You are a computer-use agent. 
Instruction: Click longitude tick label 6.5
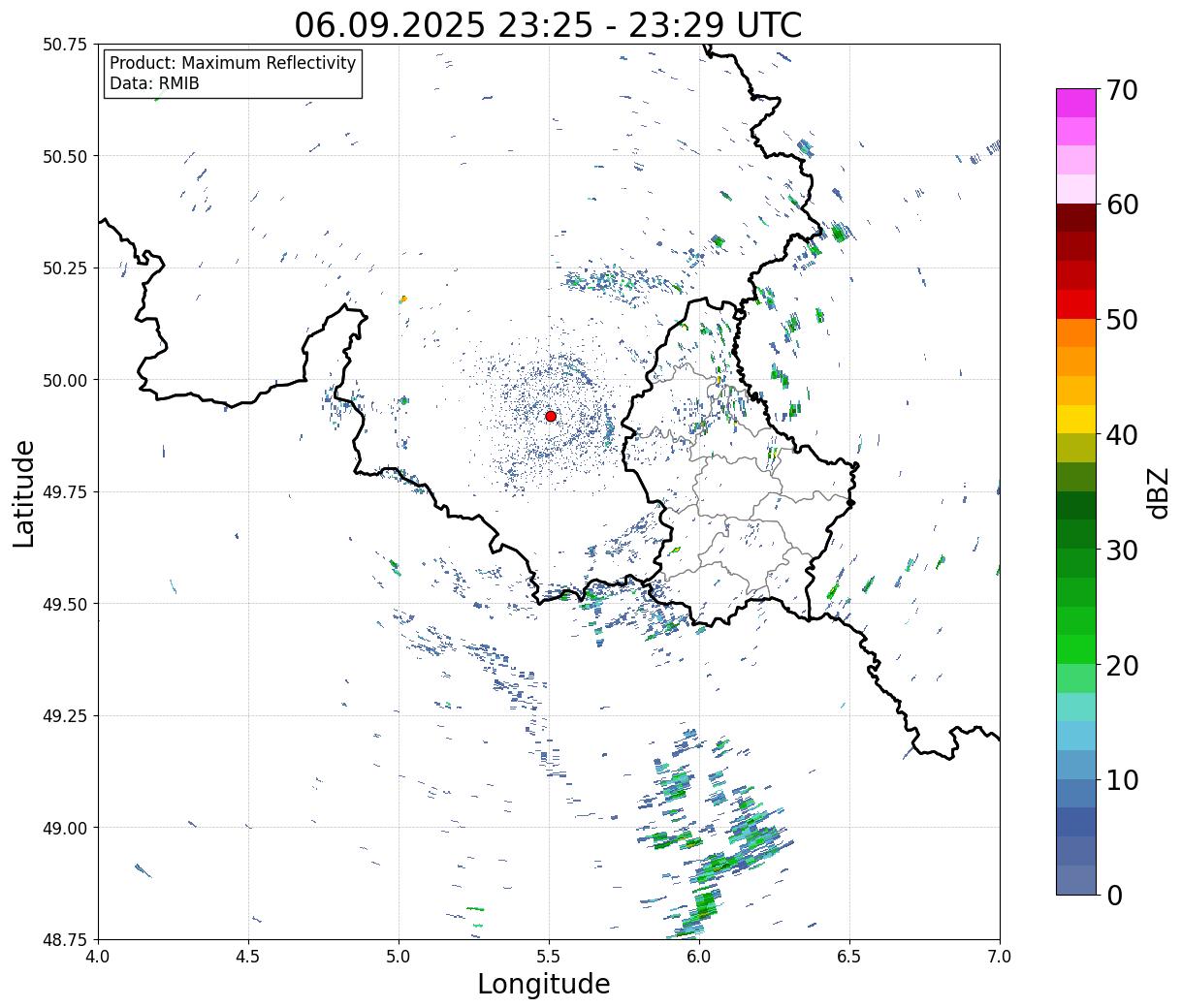click(849, 956)
